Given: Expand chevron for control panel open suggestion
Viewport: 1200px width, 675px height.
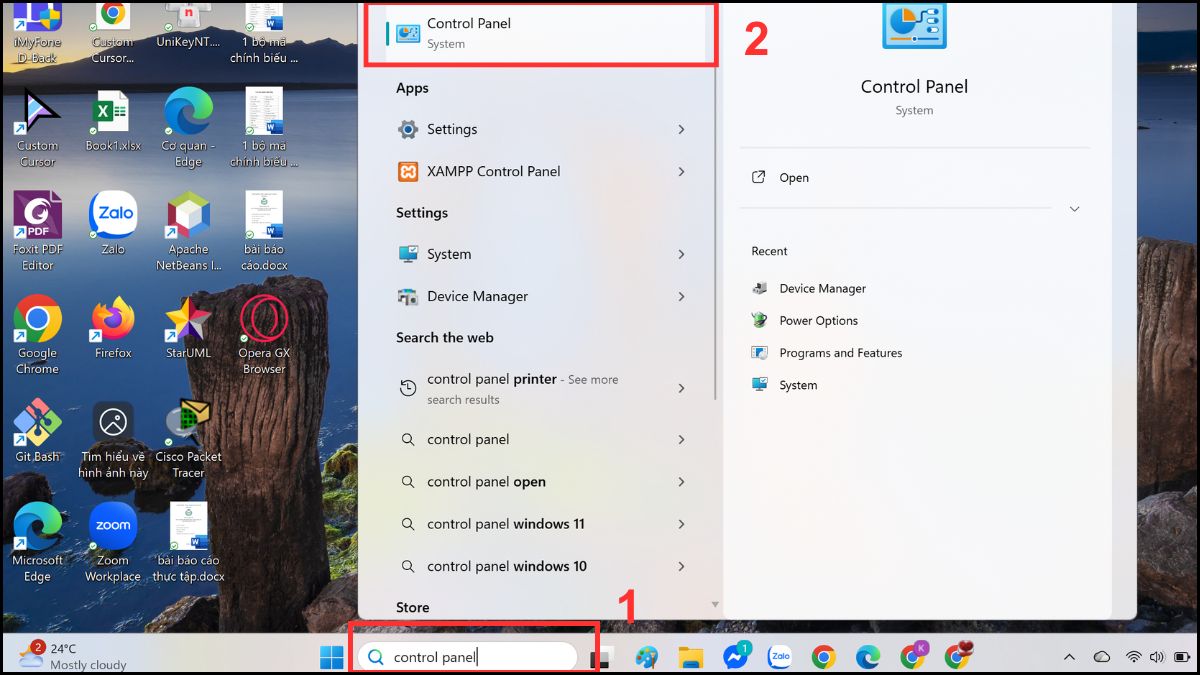Looking at the screenshot, I should point(681,481).
